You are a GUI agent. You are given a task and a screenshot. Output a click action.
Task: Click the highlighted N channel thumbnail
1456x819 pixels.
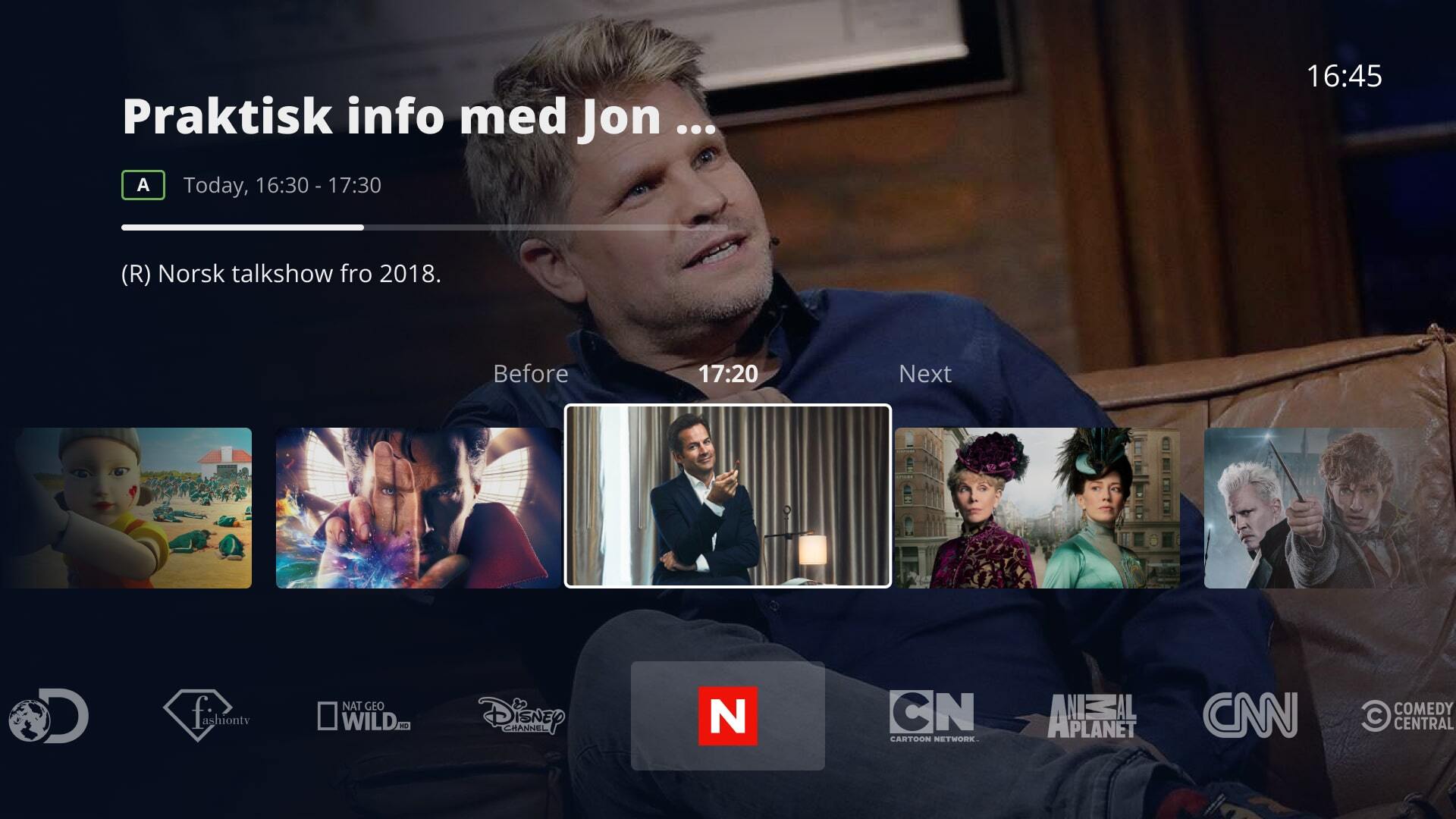[728, 716]
